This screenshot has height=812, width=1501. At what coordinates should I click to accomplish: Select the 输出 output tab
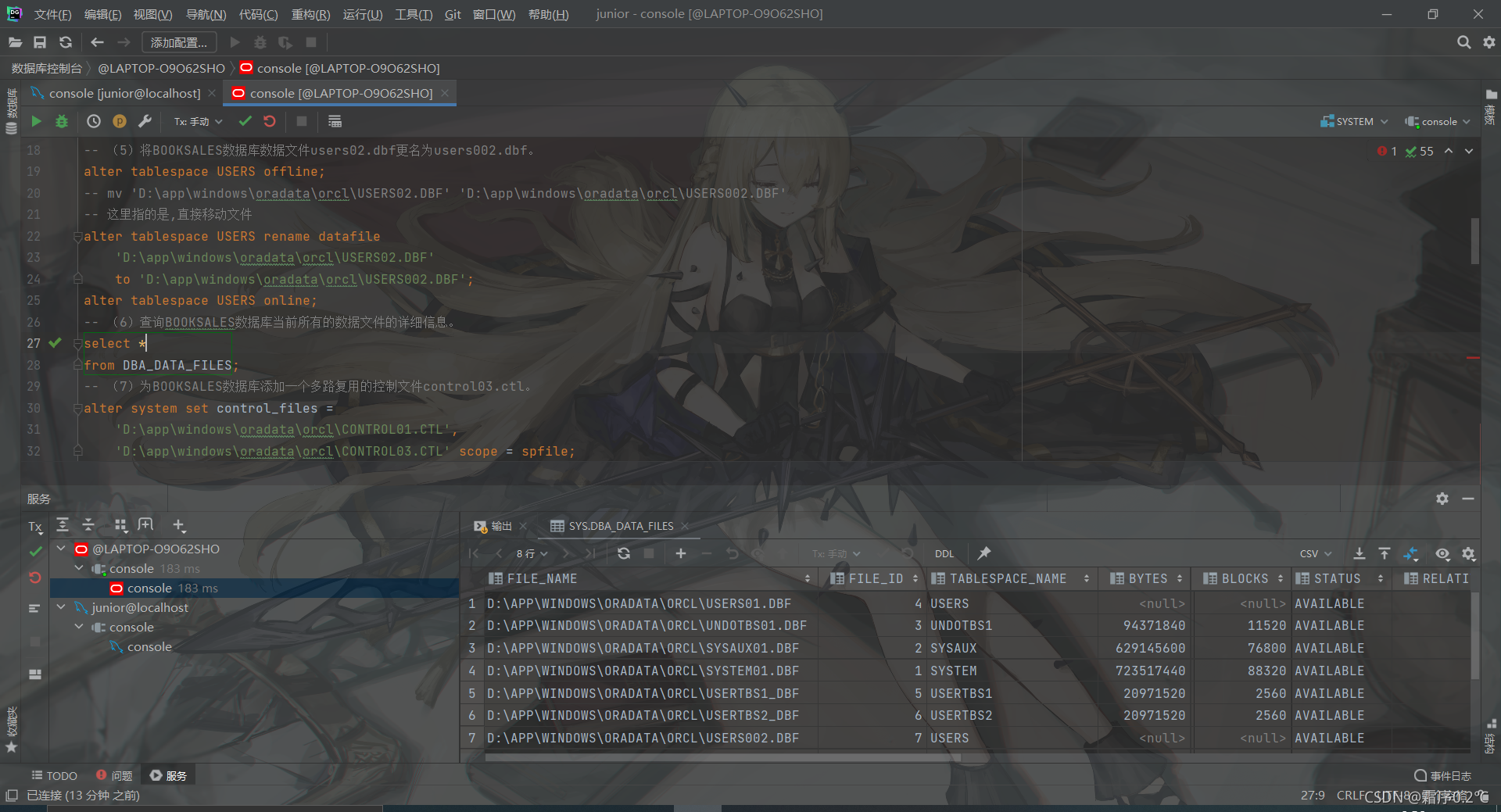point(500,526)
